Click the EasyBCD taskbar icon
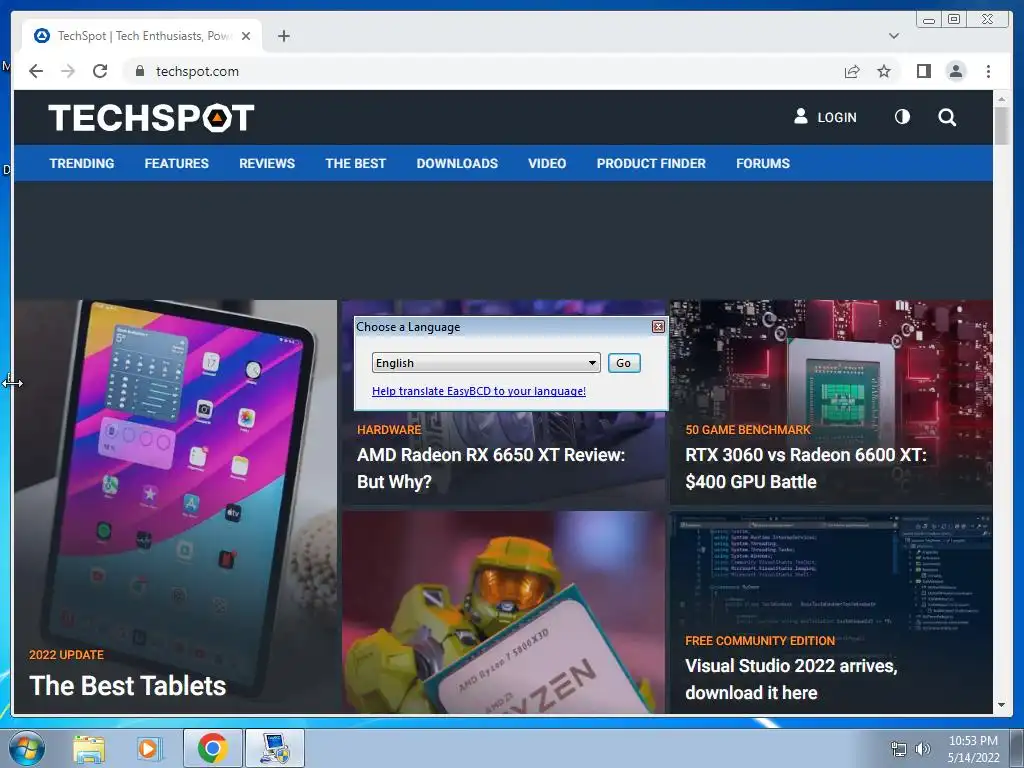Screen dimensions: 1024x768 coord(275,748)
